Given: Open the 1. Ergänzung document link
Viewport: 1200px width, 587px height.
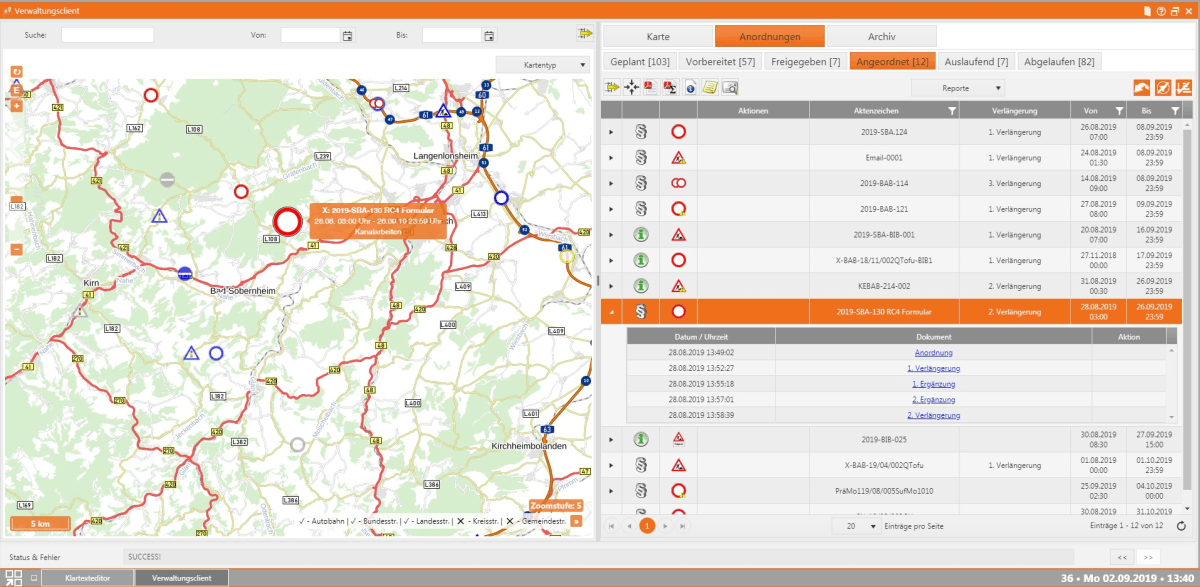Looking at the screenshot, I should click(933, 384).
